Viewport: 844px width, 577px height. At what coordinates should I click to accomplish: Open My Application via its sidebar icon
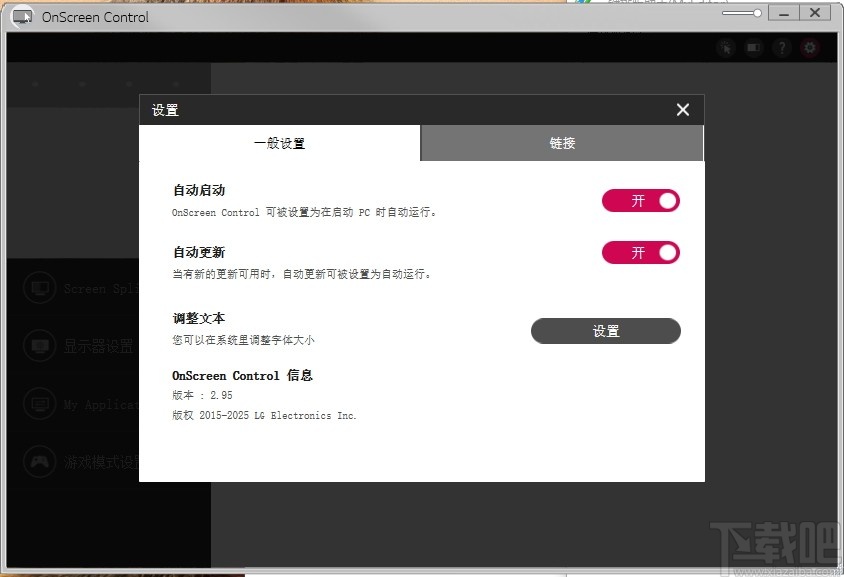tap(39, 403)
